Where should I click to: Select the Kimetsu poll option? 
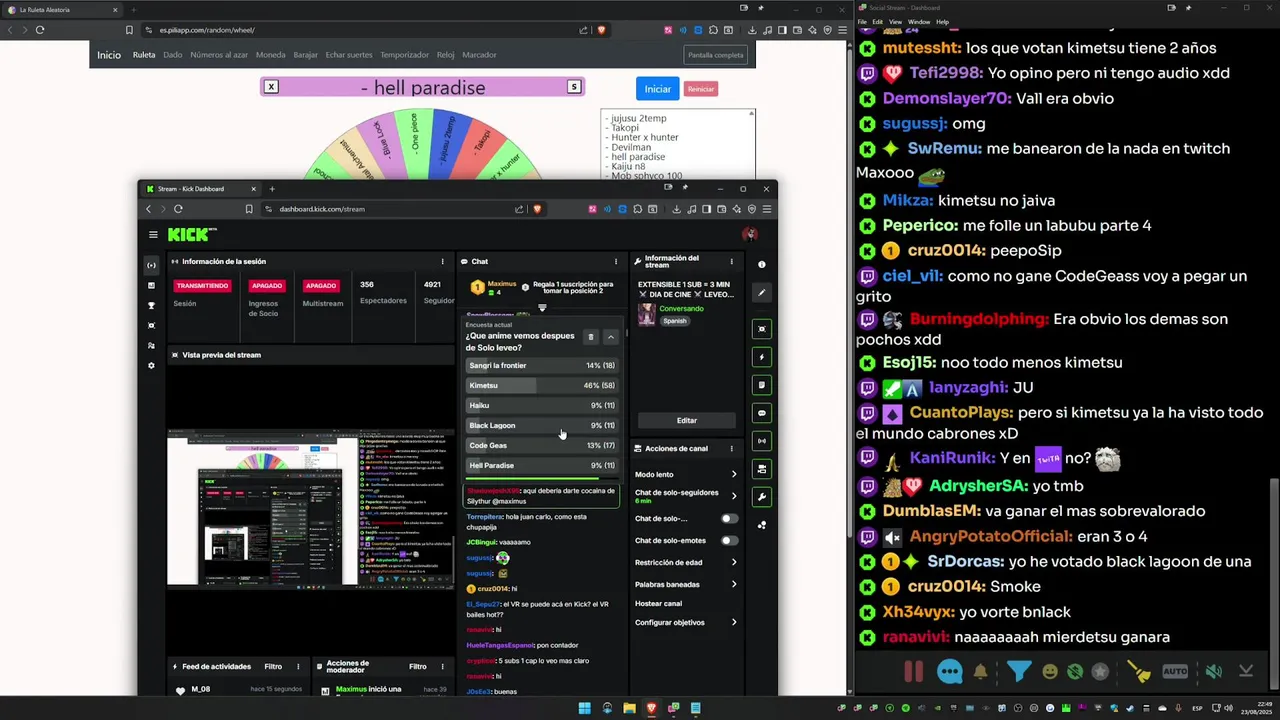click(542, 385)
